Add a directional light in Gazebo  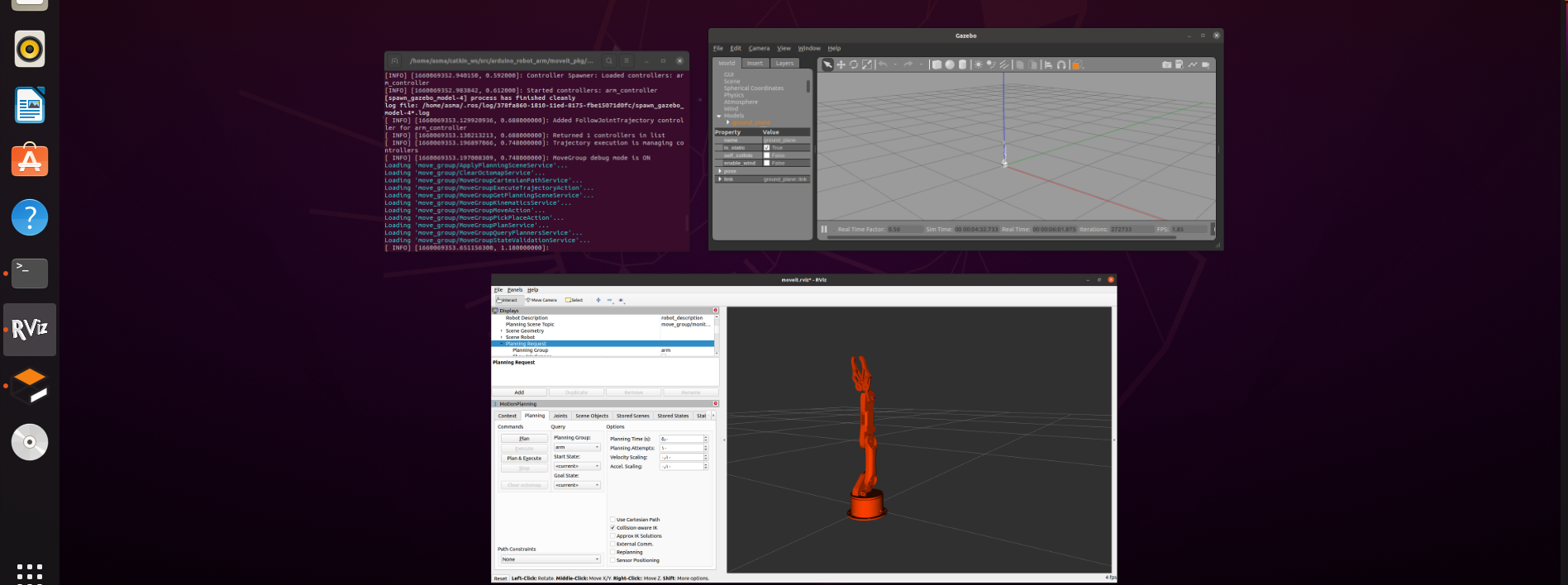1004,64
